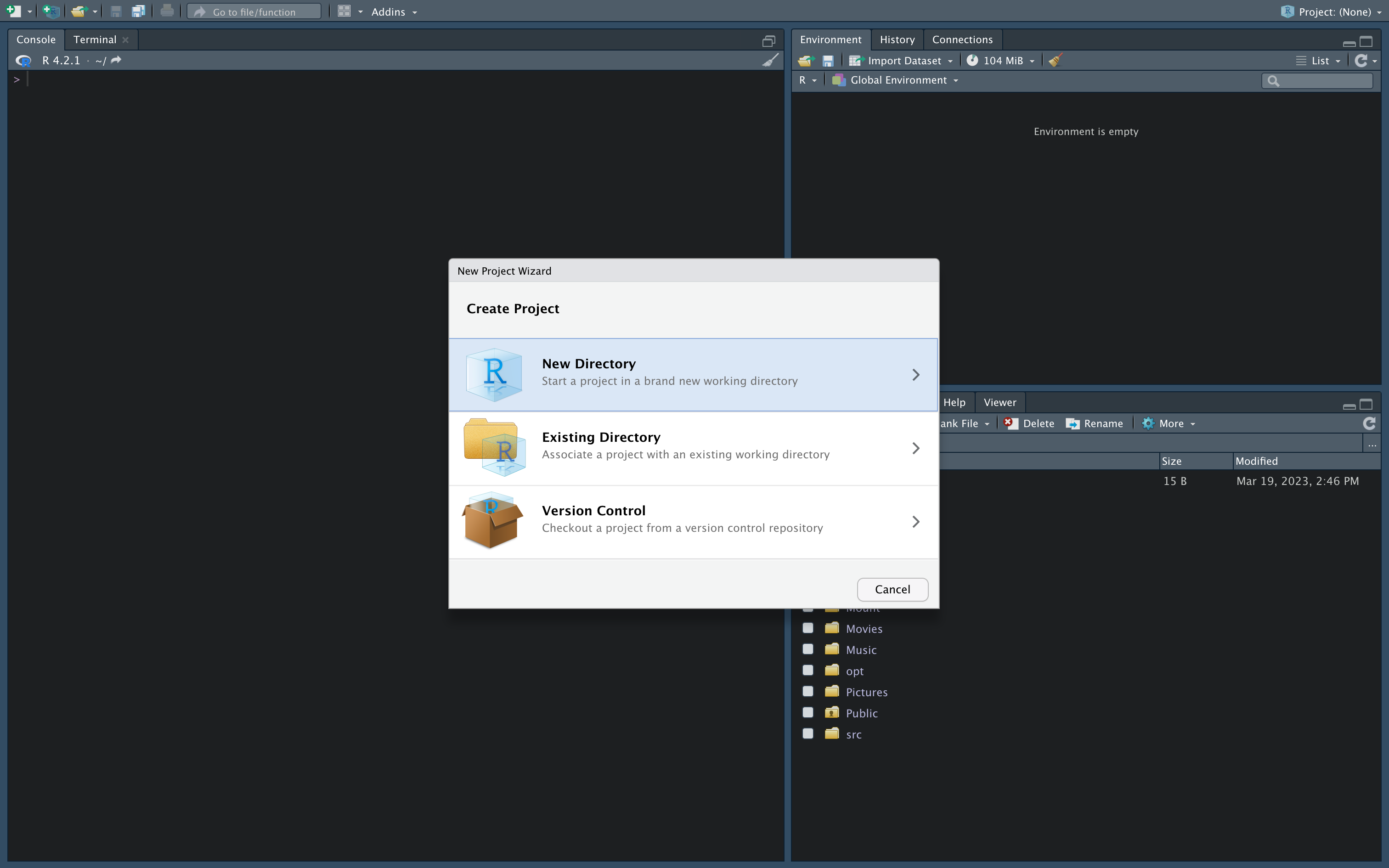Image resolution: width=1389 pixels, height=868 pixels.
Task: Check the Music folder checkbox
Action: 807,649
